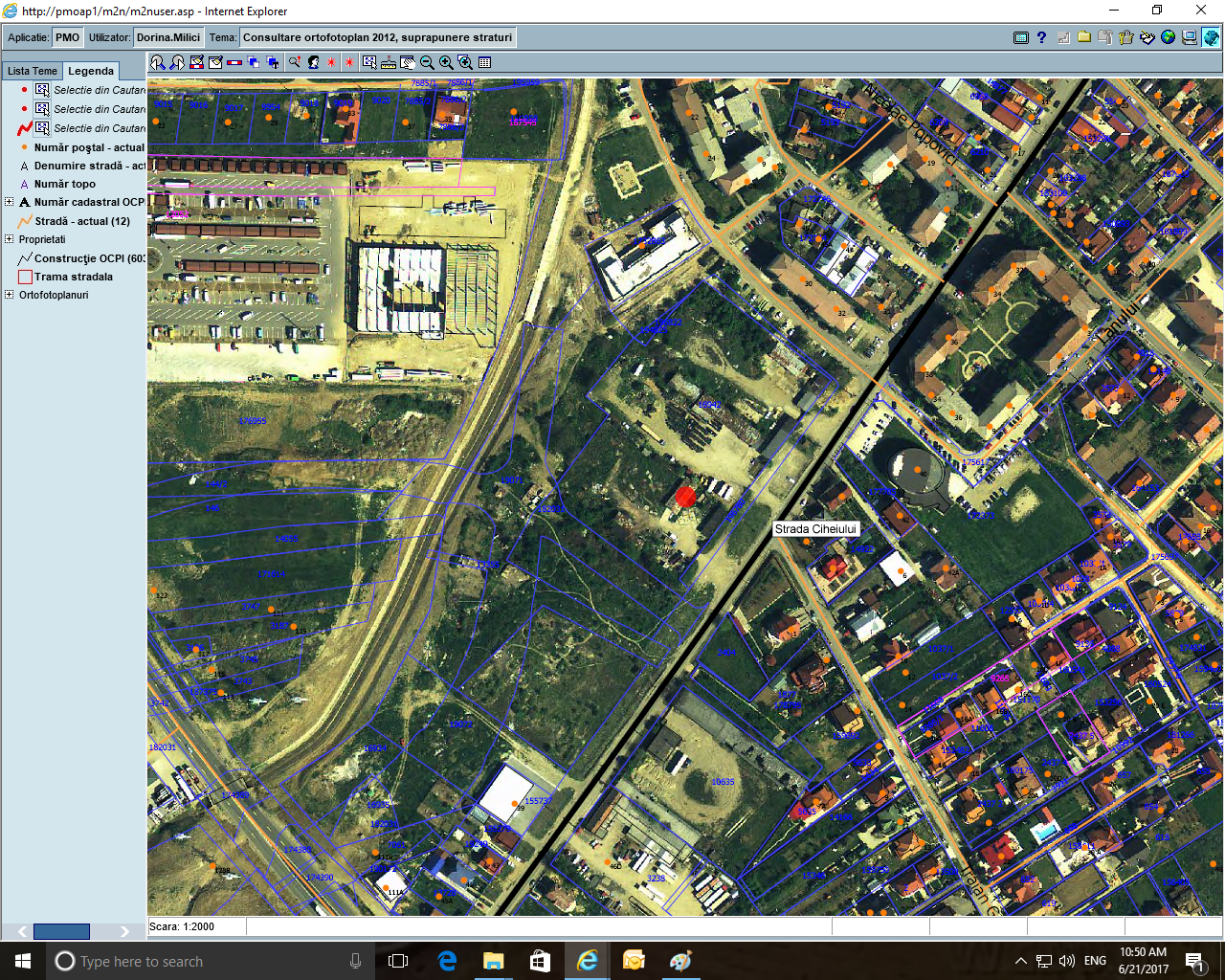Image resolution: width=1225 pixels, height=980 pixels.
Task: Click the zoom in magnifier tool
Action: [x=446, y=63]
